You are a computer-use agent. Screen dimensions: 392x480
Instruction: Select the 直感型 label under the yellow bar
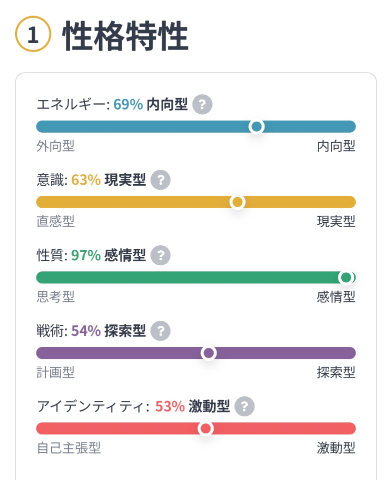[56, 221]
